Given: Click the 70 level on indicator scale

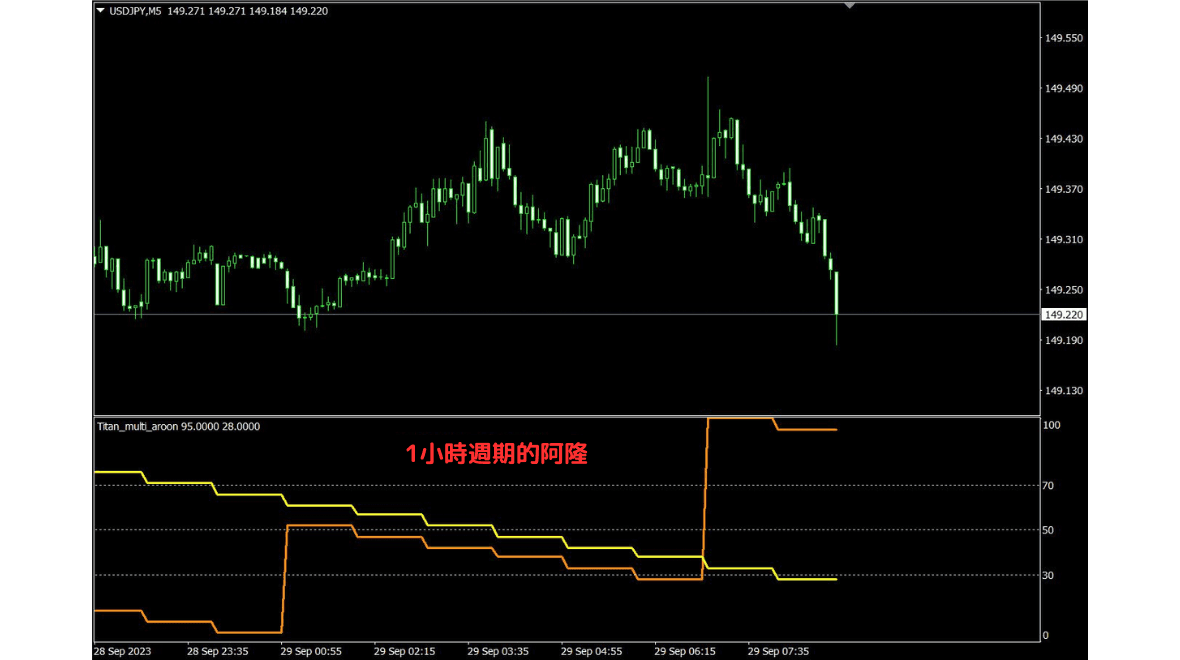Looking at the screenshot, I should point(1050,486).
